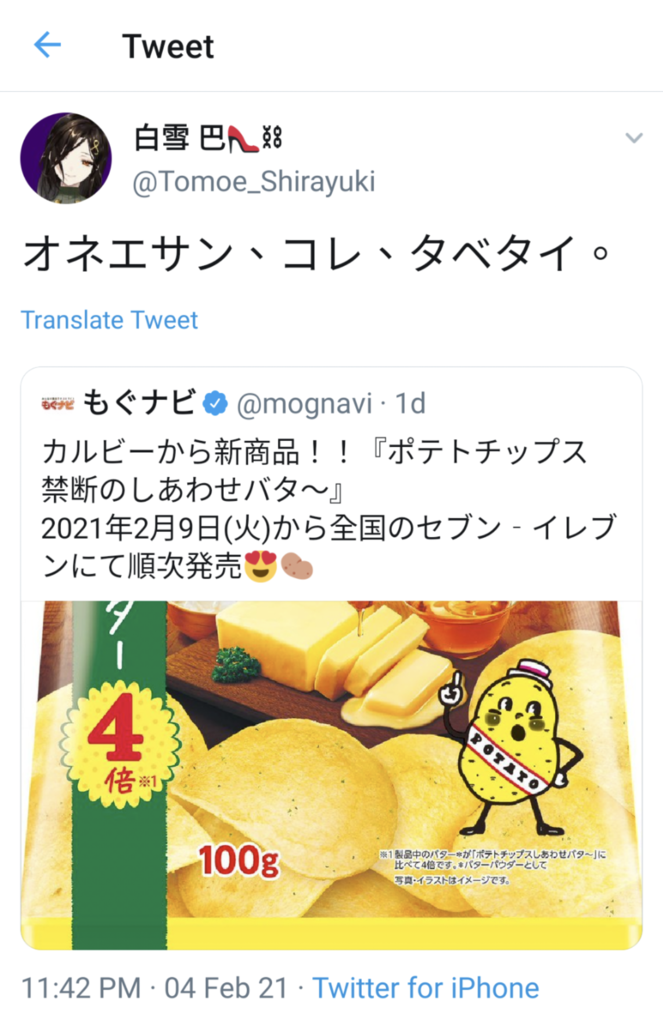663x1024 pixels.
Task: Click the high heel emoji in name
Action: click(x=243, y=138)
